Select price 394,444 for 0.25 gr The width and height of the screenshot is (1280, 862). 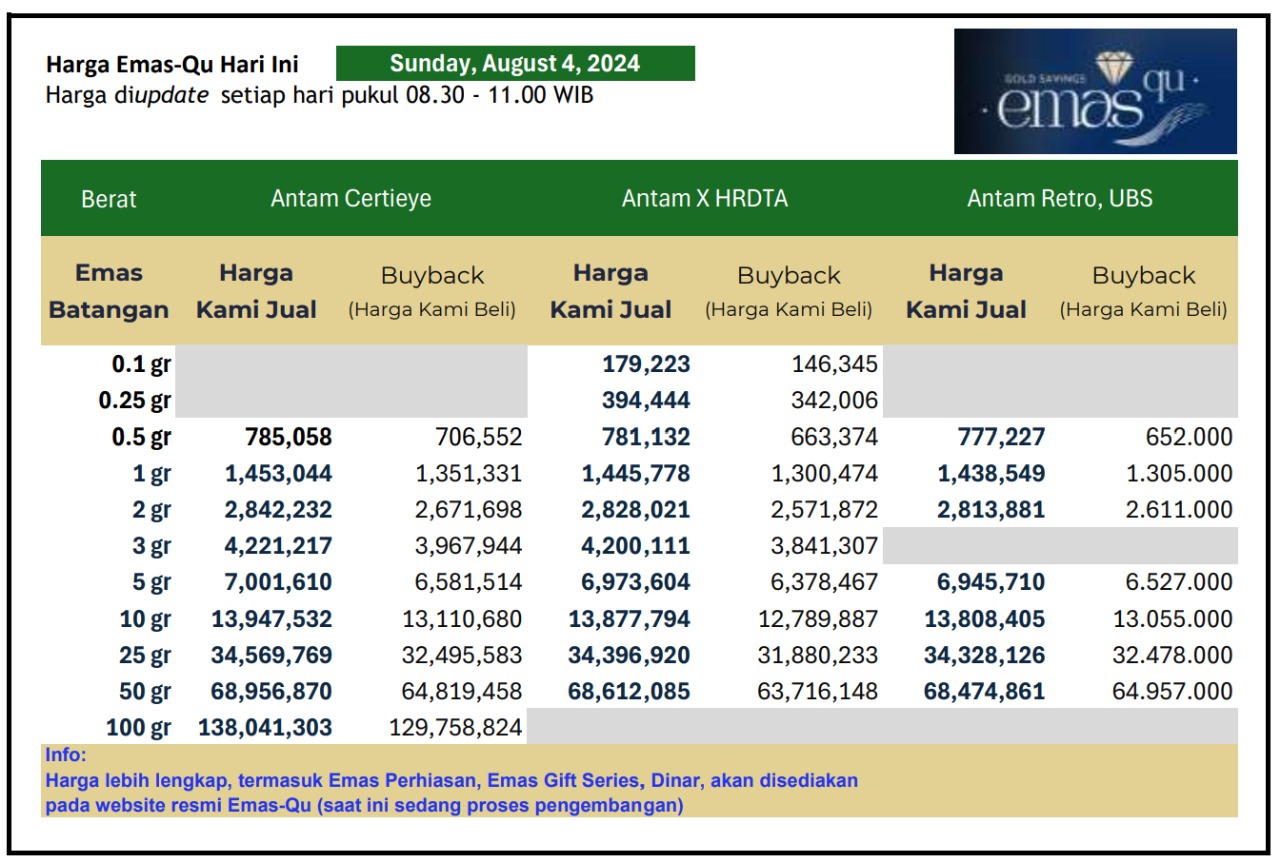tap(646, 401)
